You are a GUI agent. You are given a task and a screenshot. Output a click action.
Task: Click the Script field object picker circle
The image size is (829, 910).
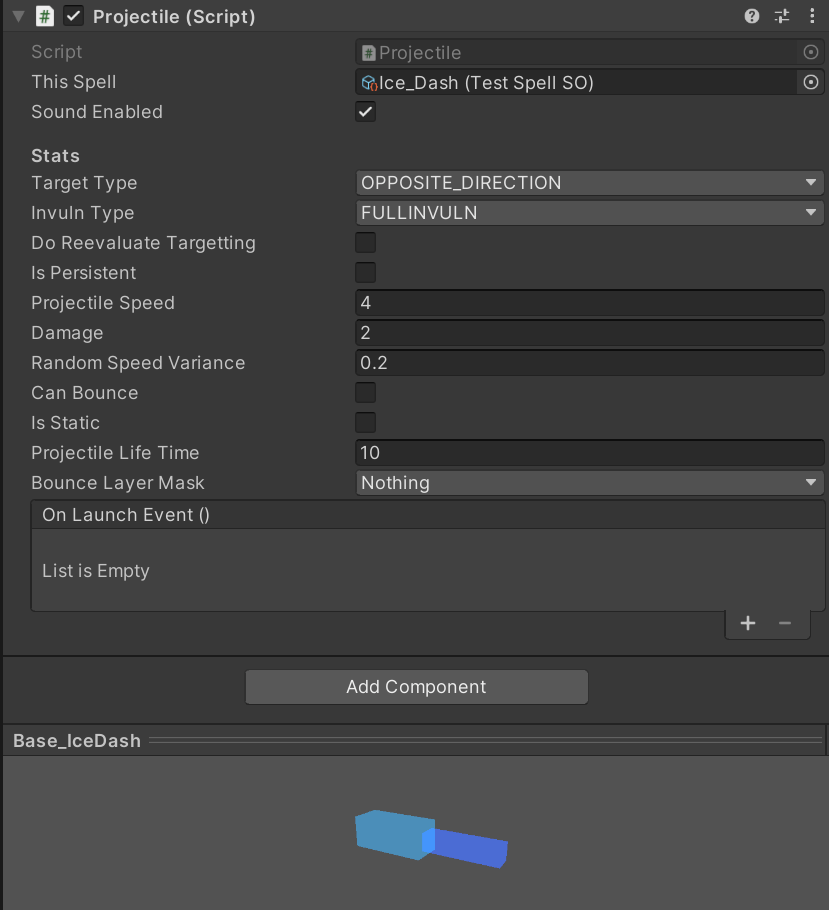pos(811,52)
